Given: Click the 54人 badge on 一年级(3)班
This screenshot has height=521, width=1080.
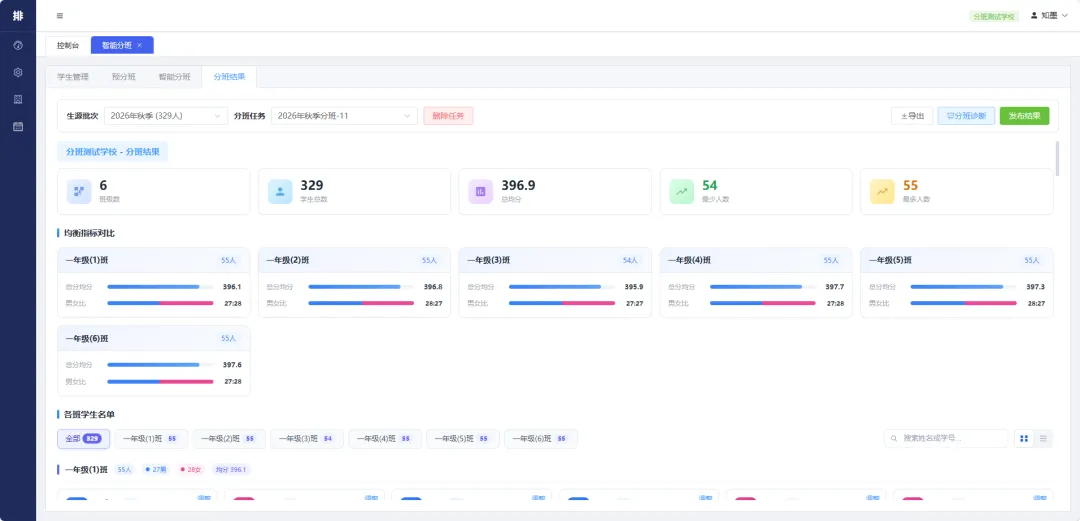Looking at the screenshot, I should click(630, 260).
